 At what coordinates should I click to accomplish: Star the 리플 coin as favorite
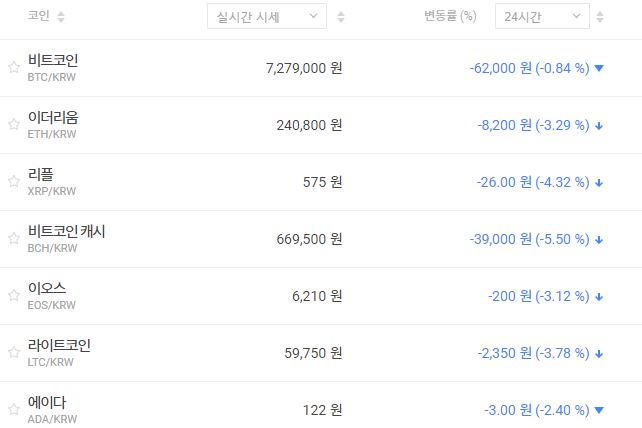coord(14,182)
